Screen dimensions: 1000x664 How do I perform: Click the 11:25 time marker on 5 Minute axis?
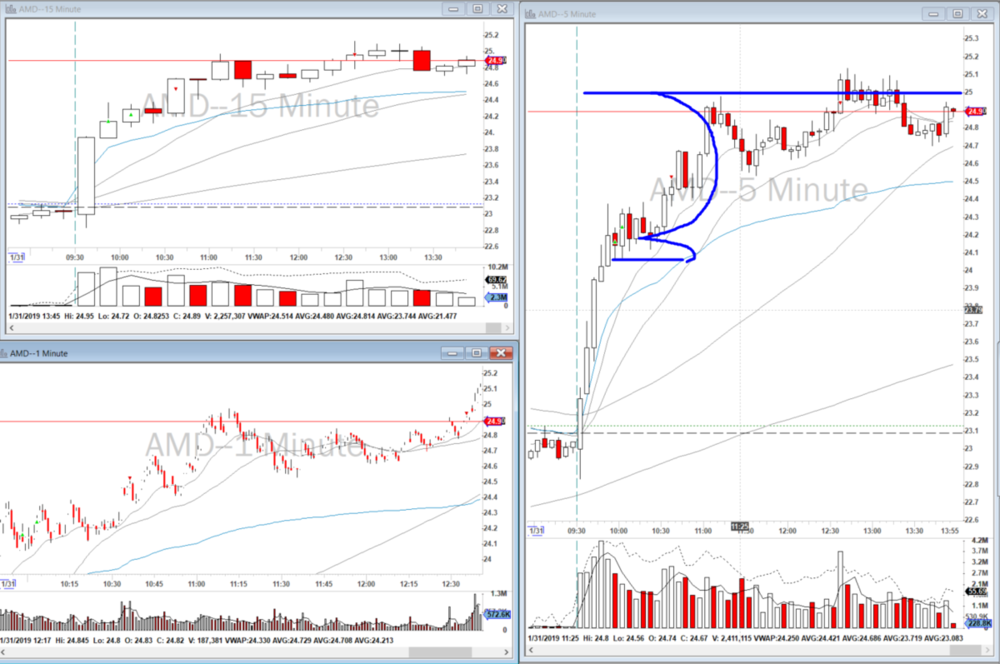[x=740, y=525]
